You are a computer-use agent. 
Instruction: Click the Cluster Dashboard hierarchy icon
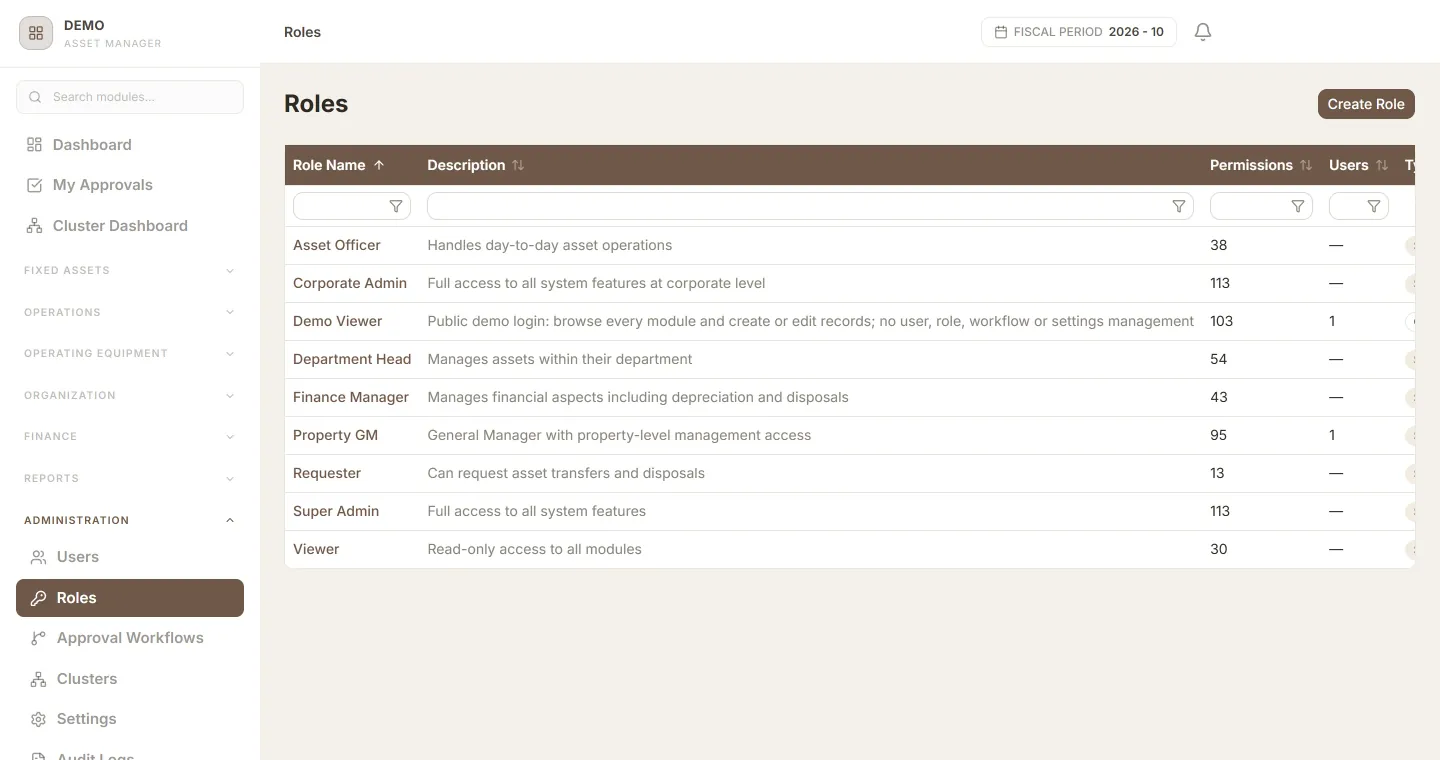point(35,226)
